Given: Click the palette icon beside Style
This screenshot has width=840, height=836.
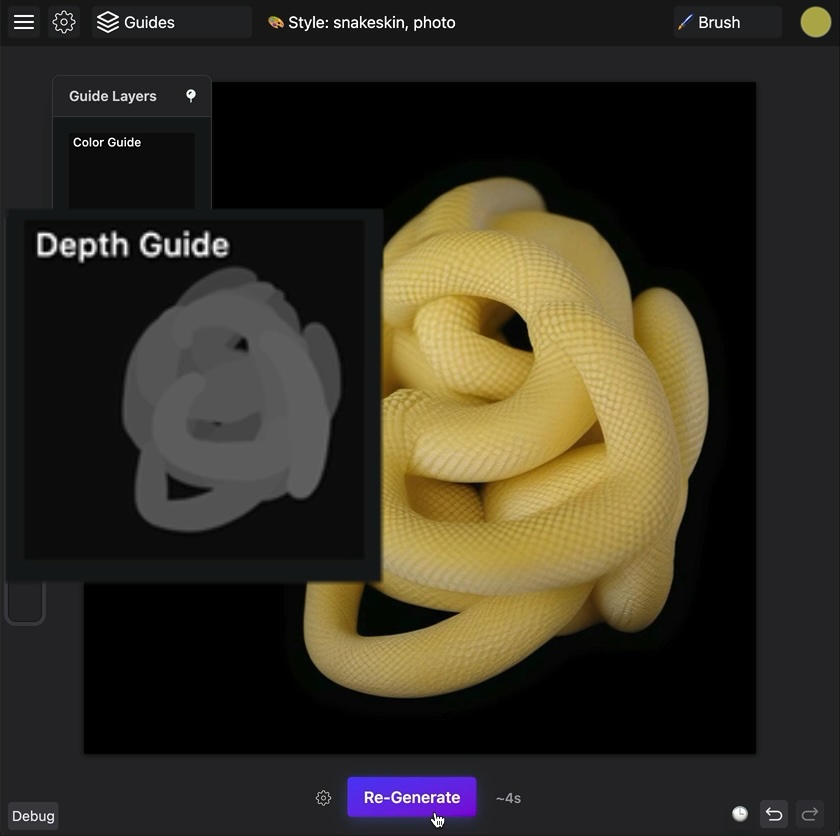Looking at the screenshot, I should [275, 22].
